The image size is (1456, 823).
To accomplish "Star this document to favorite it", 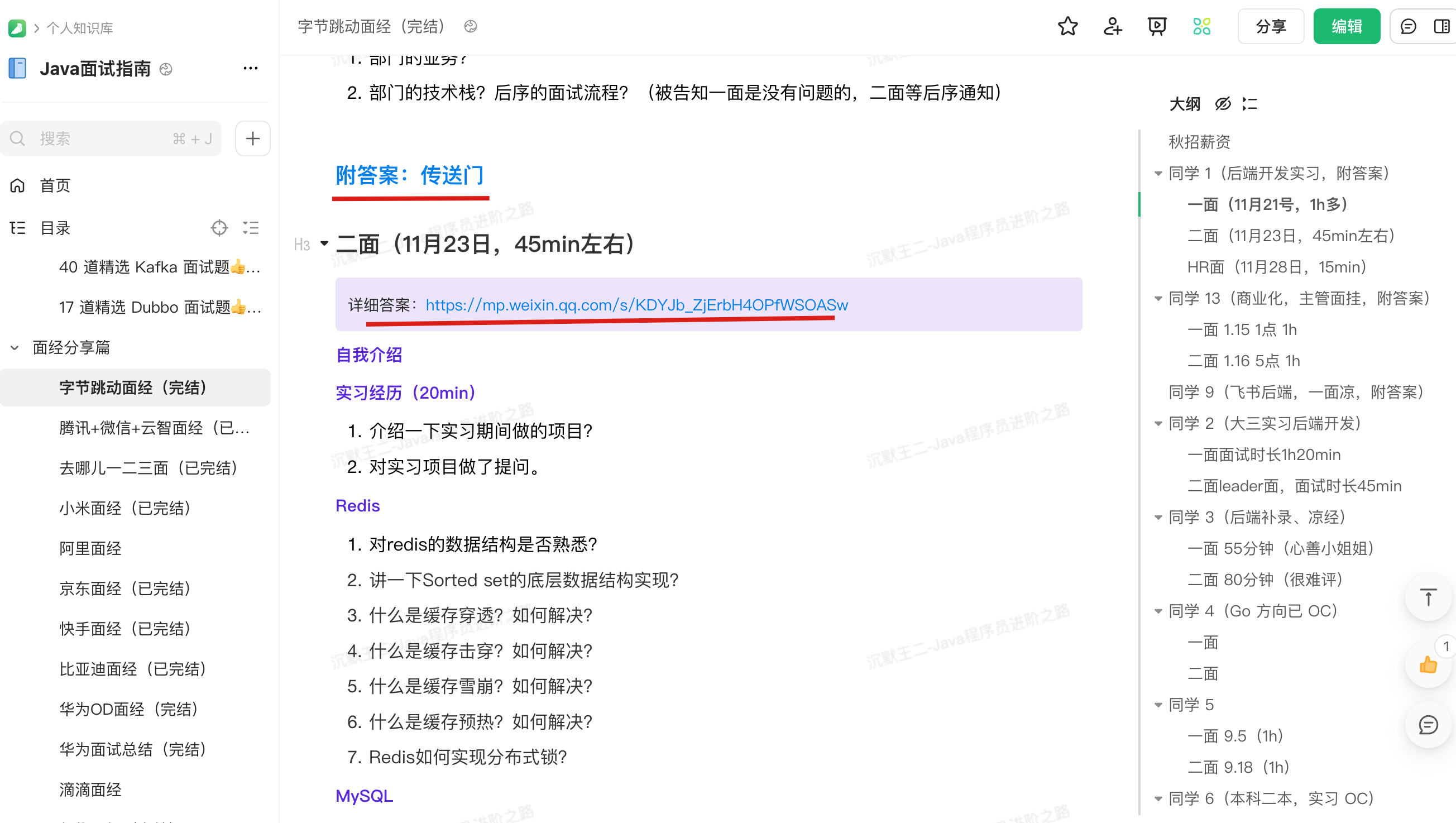I will click(x=1067, y=26).
